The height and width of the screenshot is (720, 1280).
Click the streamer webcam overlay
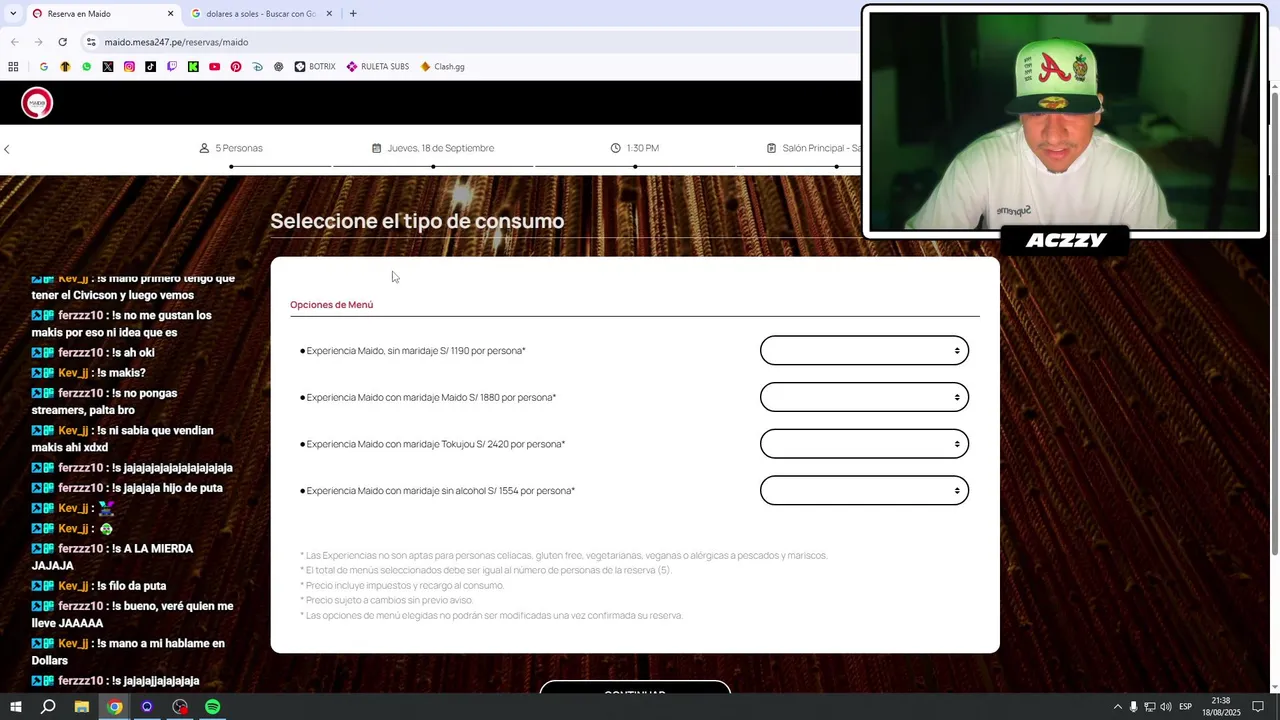1064,121
